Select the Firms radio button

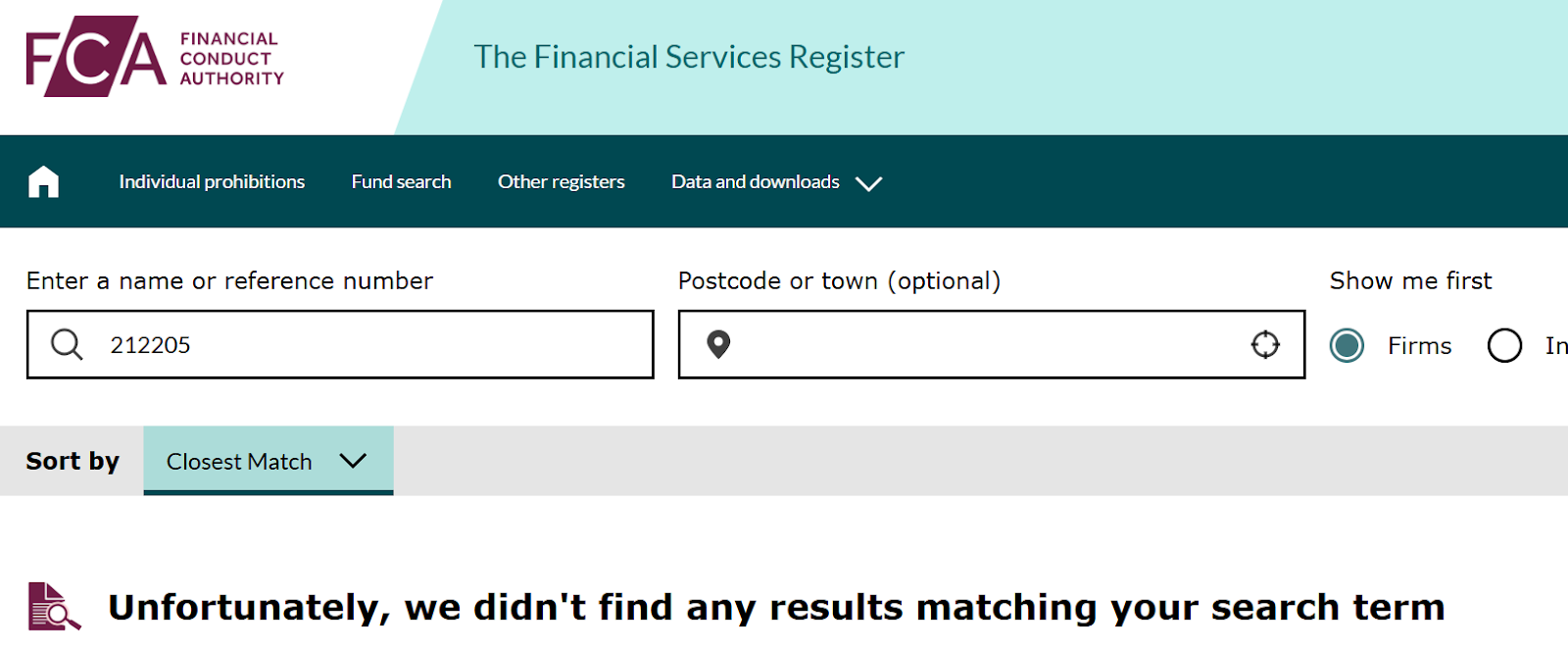1347,345
